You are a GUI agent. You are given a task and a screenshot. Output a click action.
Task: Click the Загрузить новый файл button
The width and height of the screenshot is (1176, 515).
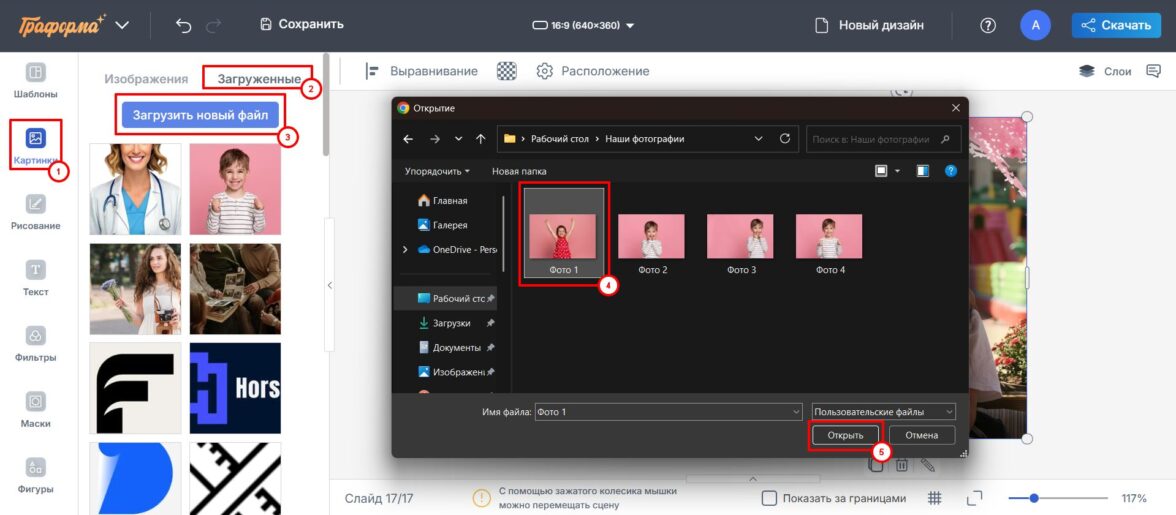click(x=200, y=115)
